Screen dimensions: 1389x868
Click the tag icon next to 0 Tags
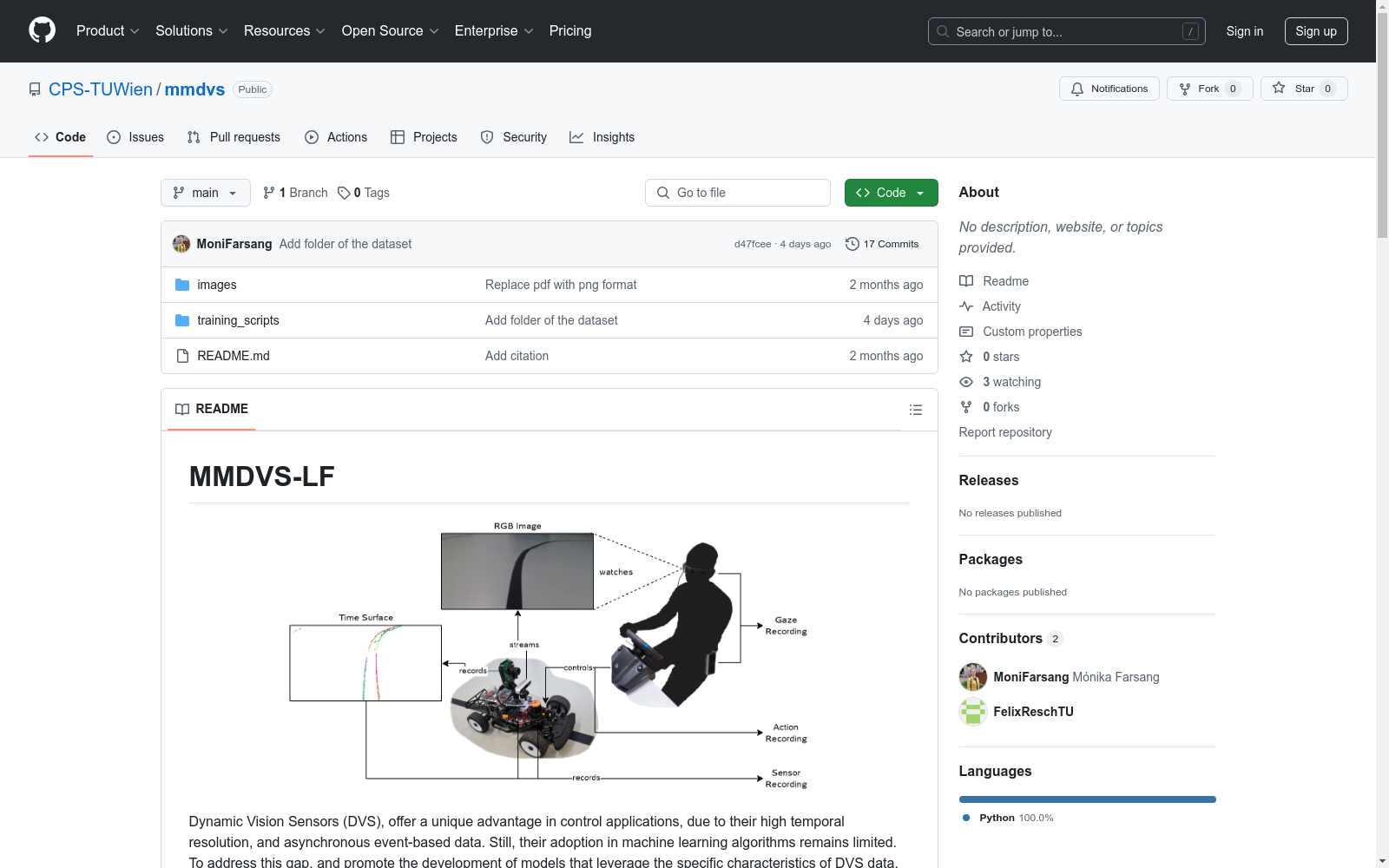[344, 193]
